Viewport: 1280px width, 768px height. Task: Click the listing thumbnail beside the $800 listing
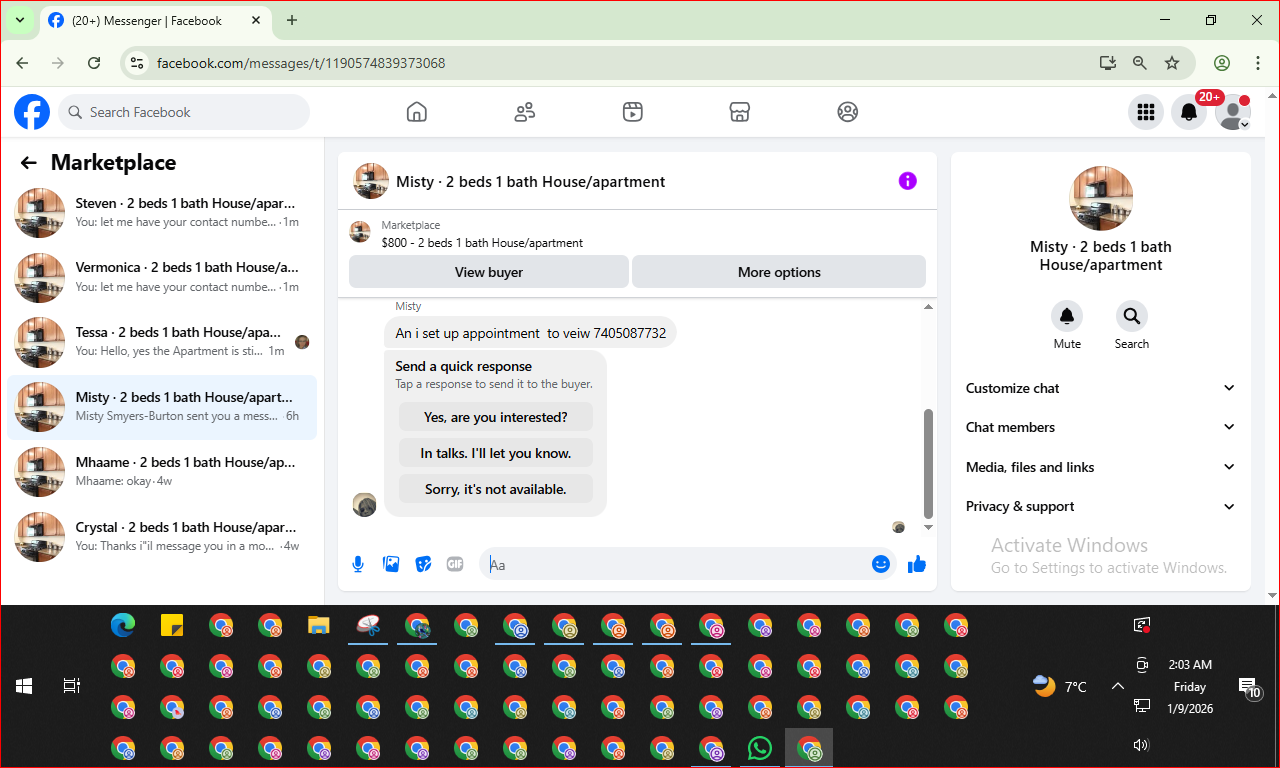[x=360, y=233]
